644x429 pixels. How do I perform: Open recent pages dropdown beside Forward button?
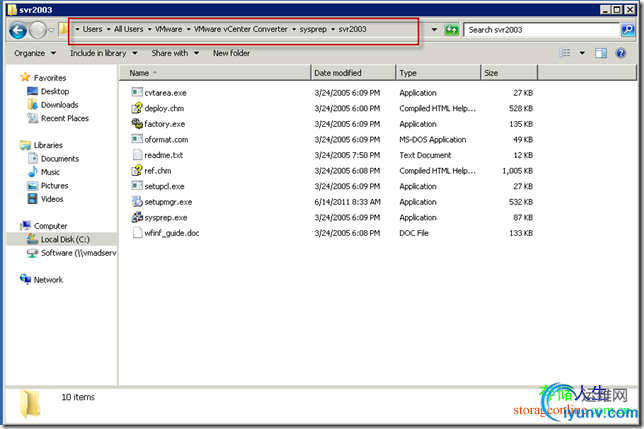[51, 30]
